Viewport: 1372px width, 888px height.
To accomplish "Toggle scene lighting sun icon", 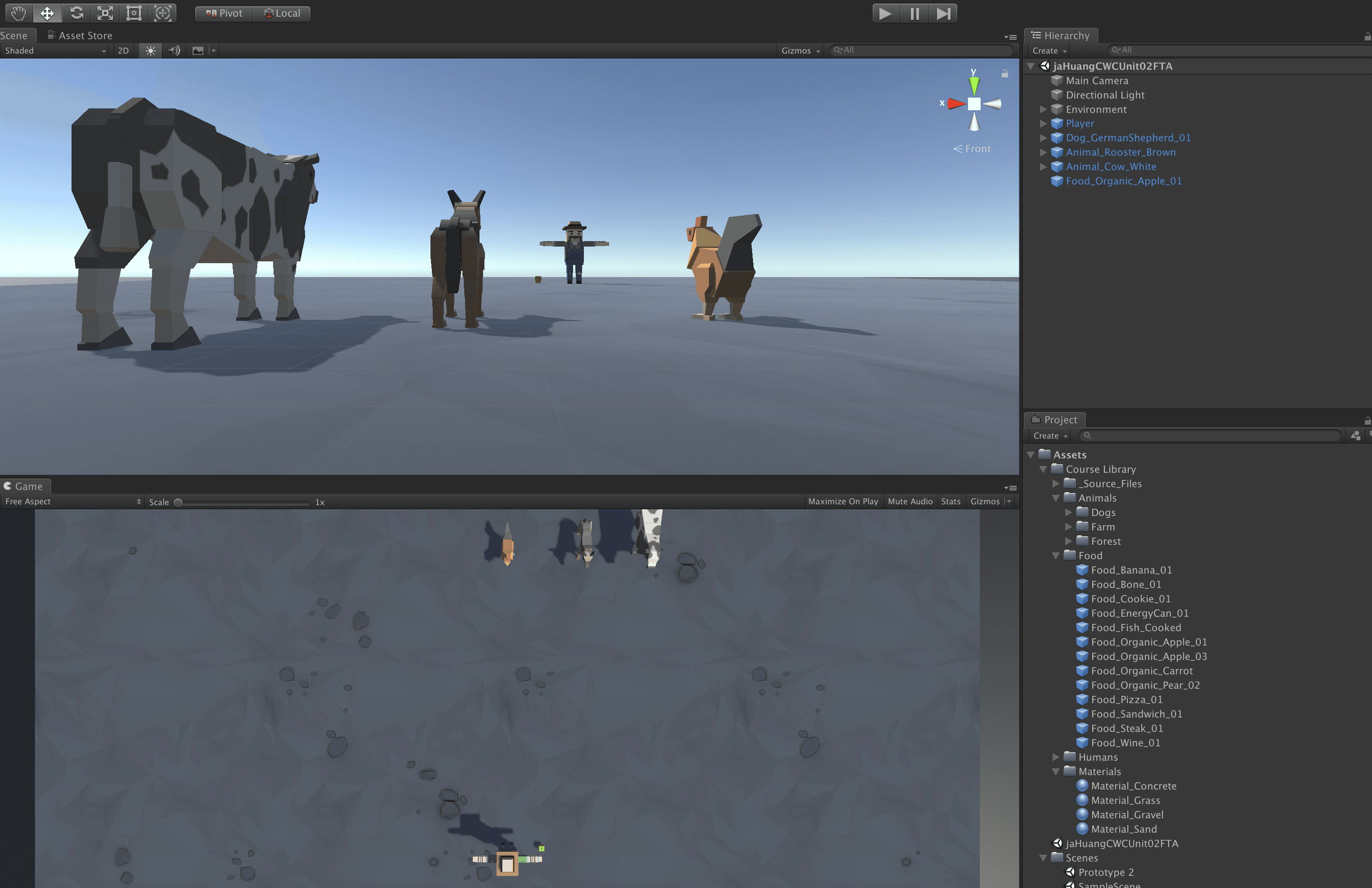I will [150, 51].
